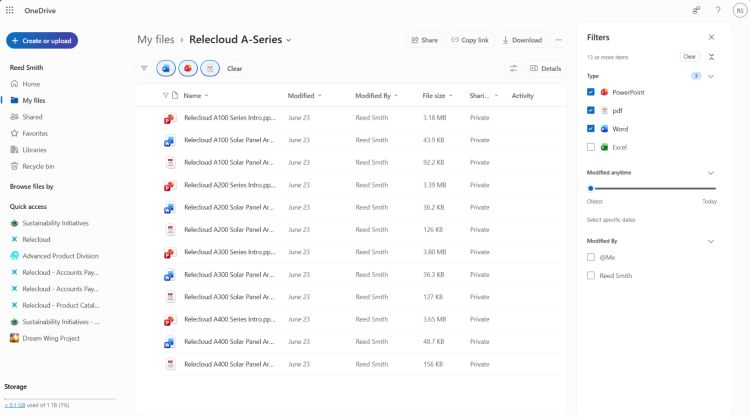750x417 pixels.
Task: Open the view options sliders icon
Action: 513,68
